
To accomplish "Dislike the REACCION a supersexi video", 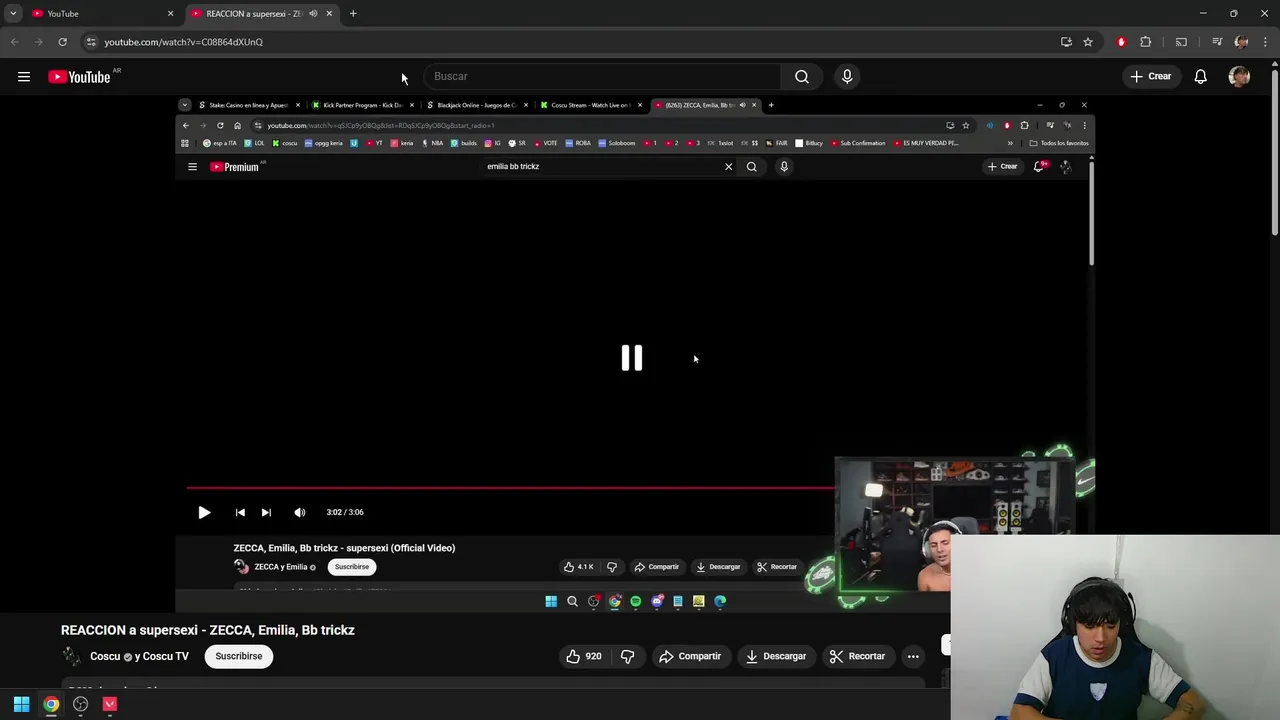I will [628, 656].
